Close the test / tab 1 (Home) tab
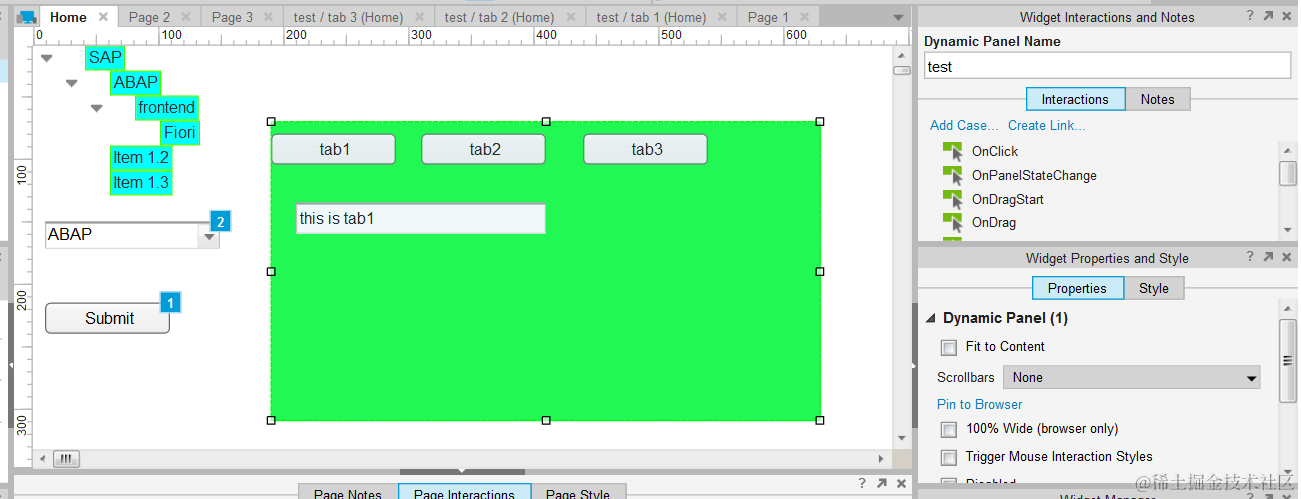This screenshot has height=499, width=1301. click(721, 17)
